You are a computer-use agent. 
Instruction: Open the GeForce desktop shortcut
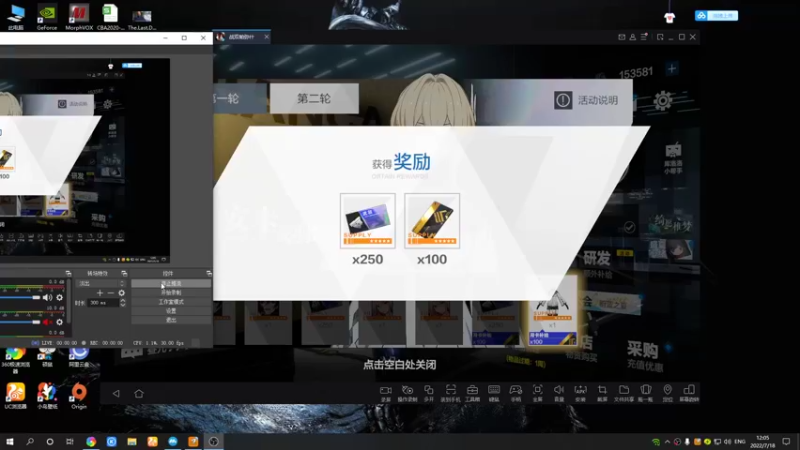pyautogui.click(x=47, y=17)
